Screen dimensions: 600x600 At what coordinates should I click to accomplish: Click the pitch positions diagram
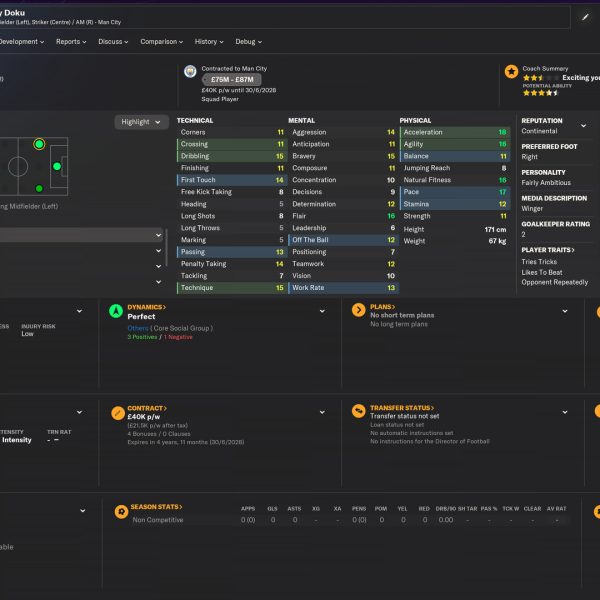pyautogui.click(x=34, y=166)
